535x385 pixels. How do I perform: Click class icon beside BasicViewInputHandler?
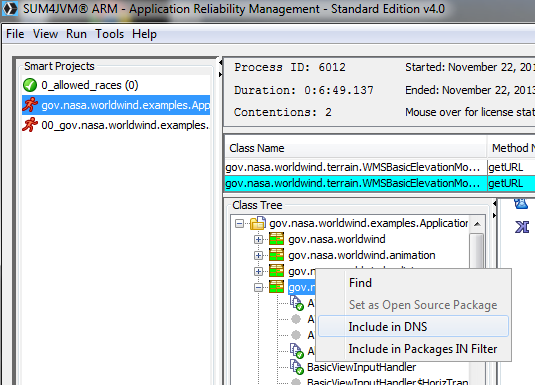point(297,367)
